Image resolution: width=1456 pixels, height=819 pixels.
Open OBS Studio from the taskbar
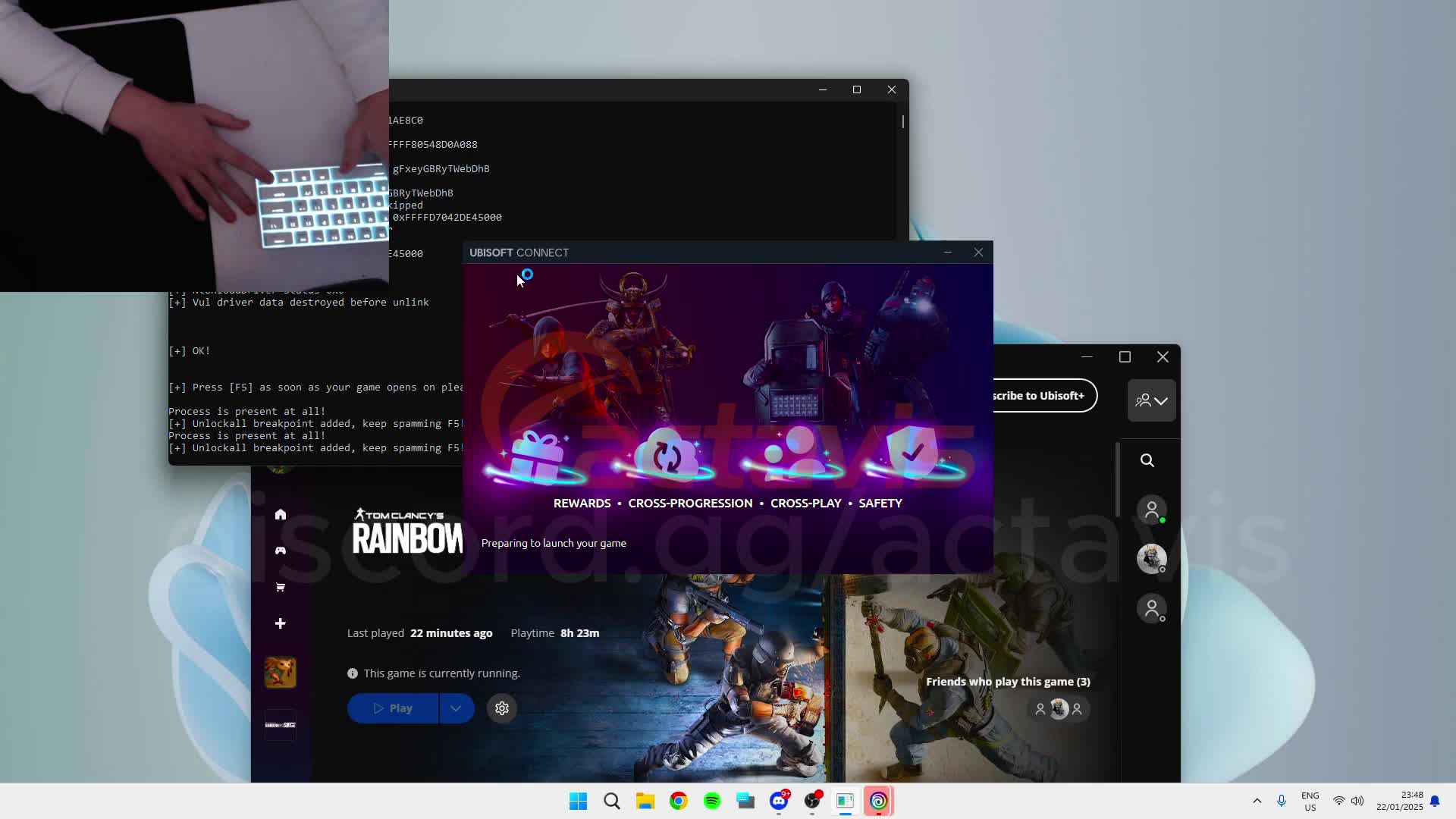812,801
